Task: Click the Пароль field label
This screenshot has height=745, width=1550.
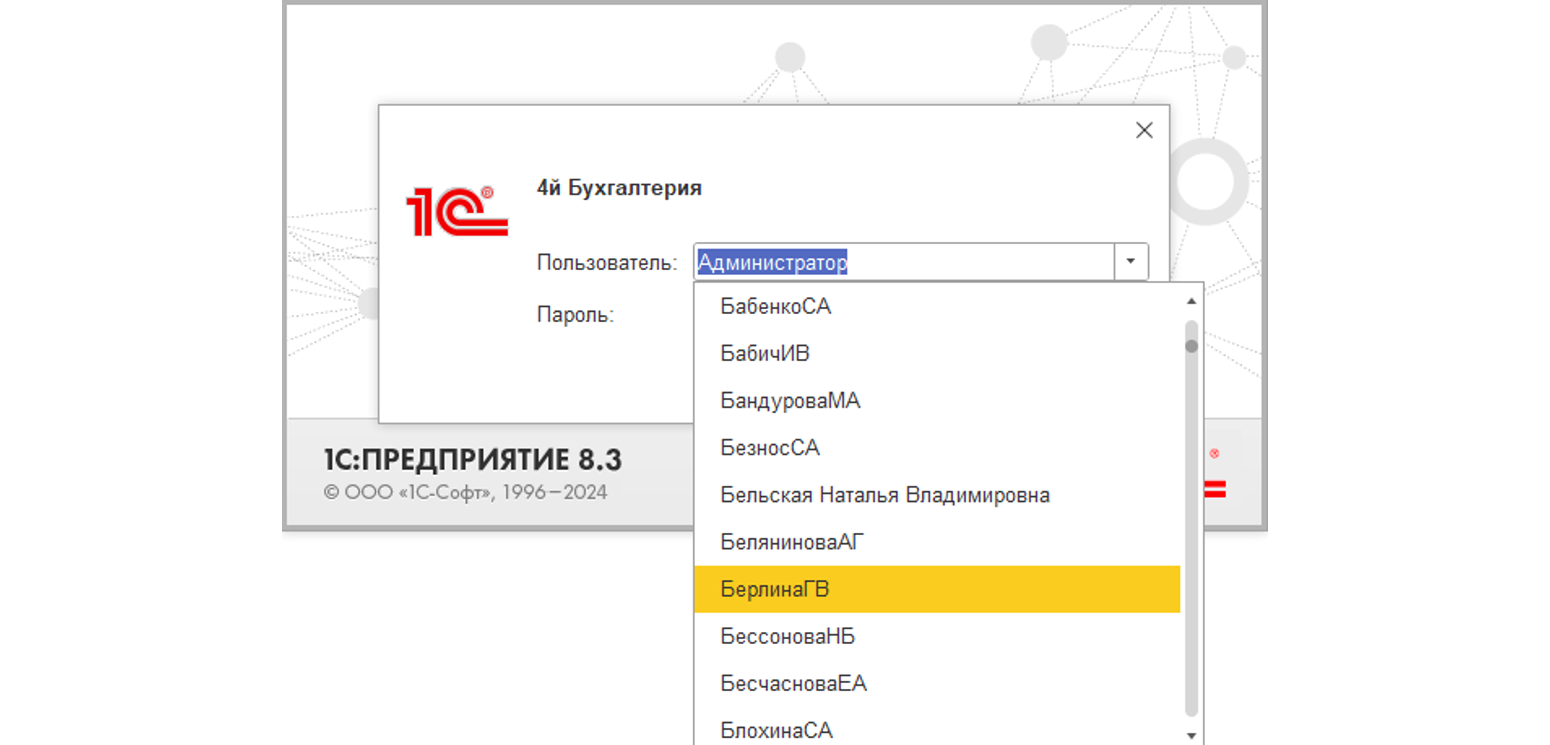Action: (x=575, y=315)
